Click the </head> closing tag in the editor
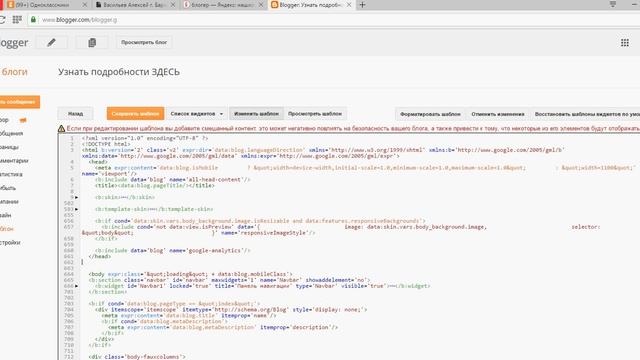The height and width of the screenshot is (360, 640). (100, 257)
